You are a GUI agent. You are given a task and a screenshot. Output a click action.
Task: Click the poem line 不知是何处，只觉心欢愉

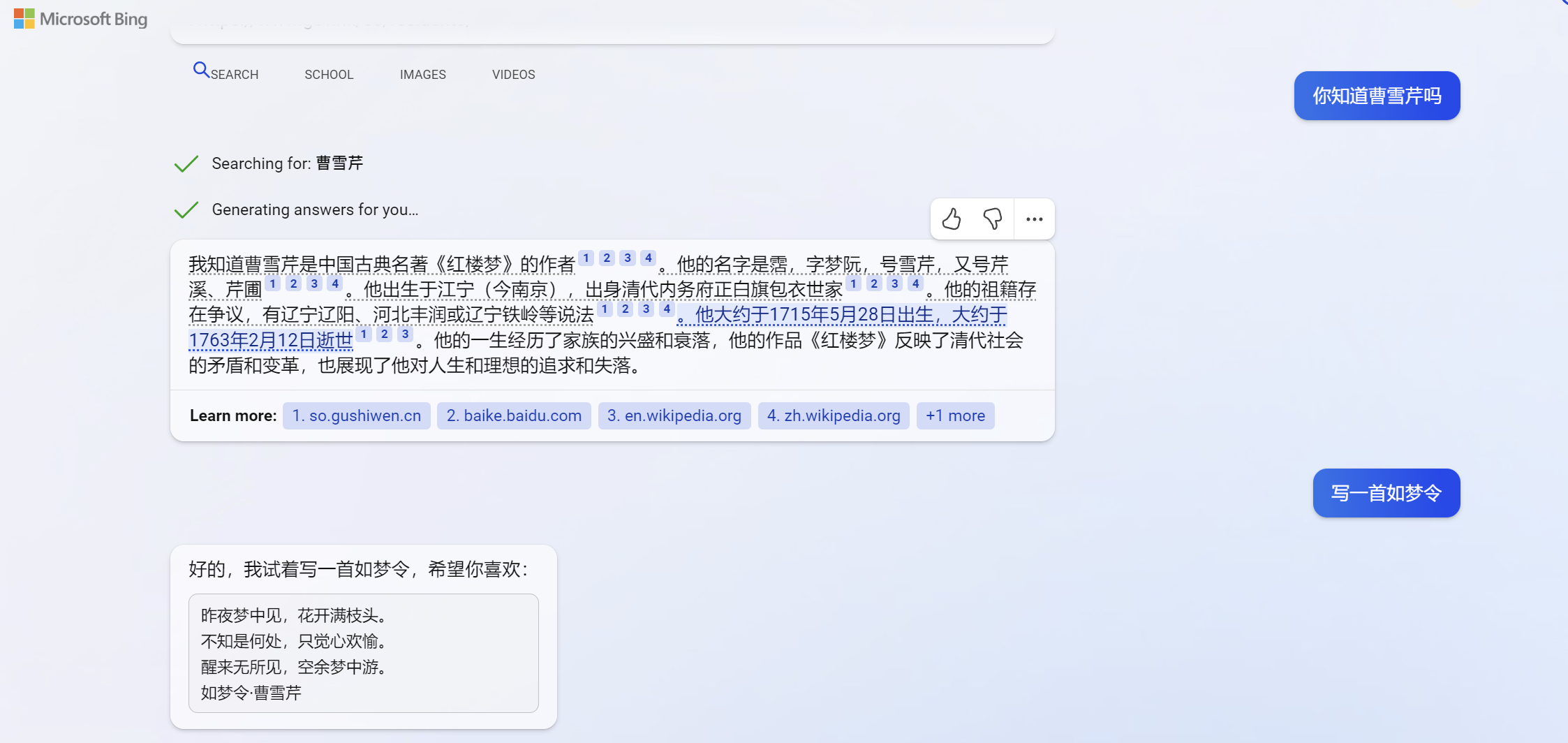click(294, 641)
